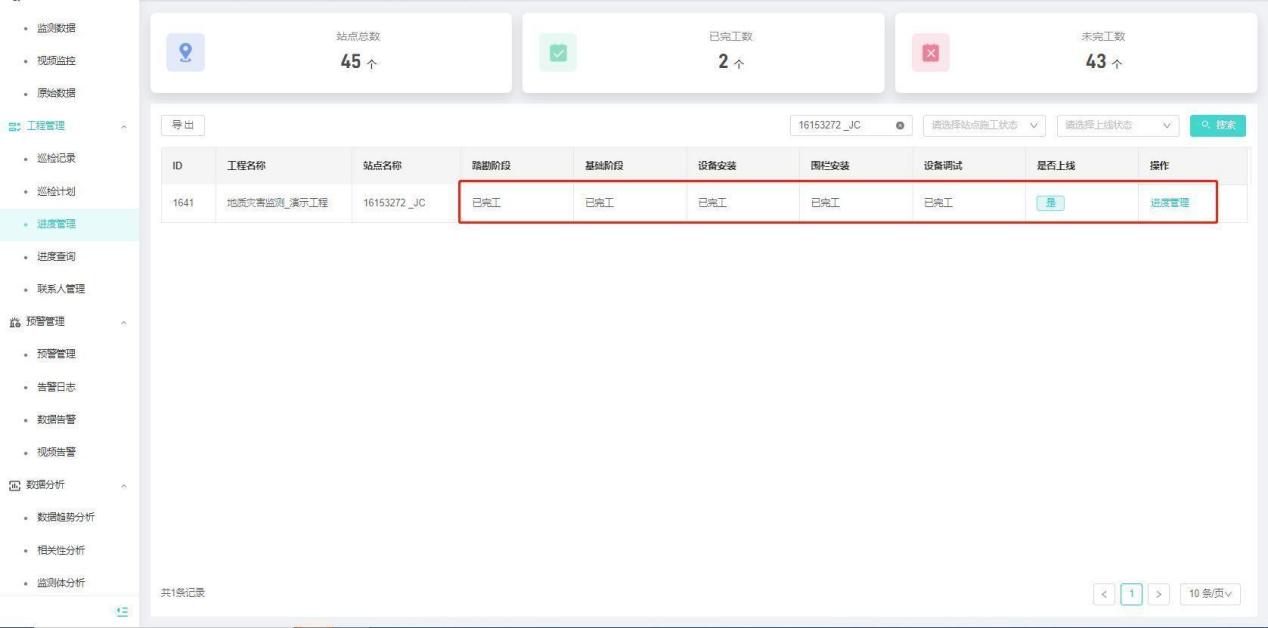Collapse the 工程管理 menu group chevron

coord(123,126)
